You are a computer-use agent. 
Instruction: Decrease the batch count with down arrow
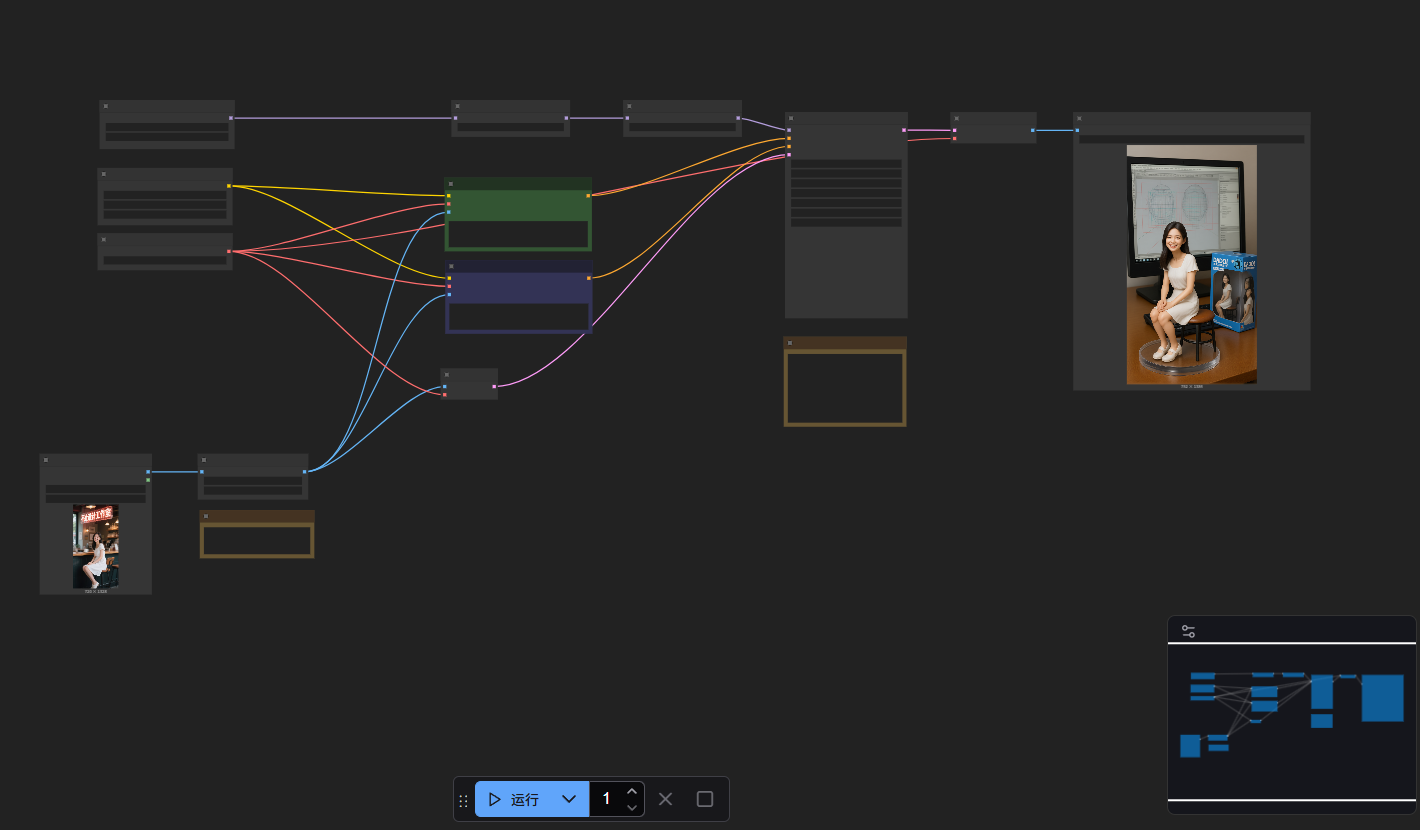pyautogui.click(x=632, y=807)
